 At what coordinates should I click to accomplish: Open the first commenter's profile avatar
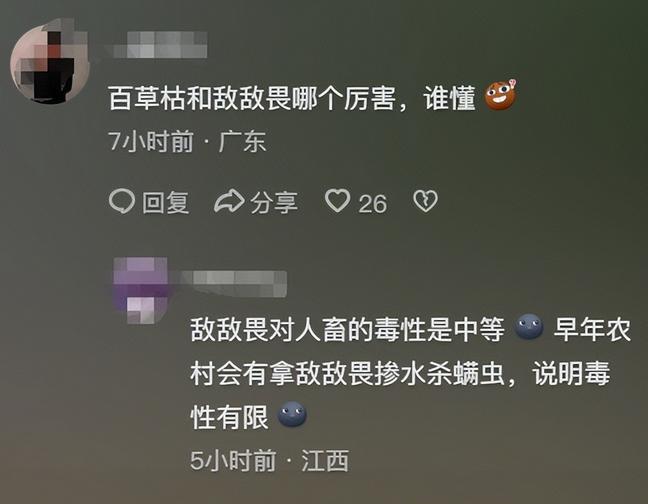click(50, 61)
